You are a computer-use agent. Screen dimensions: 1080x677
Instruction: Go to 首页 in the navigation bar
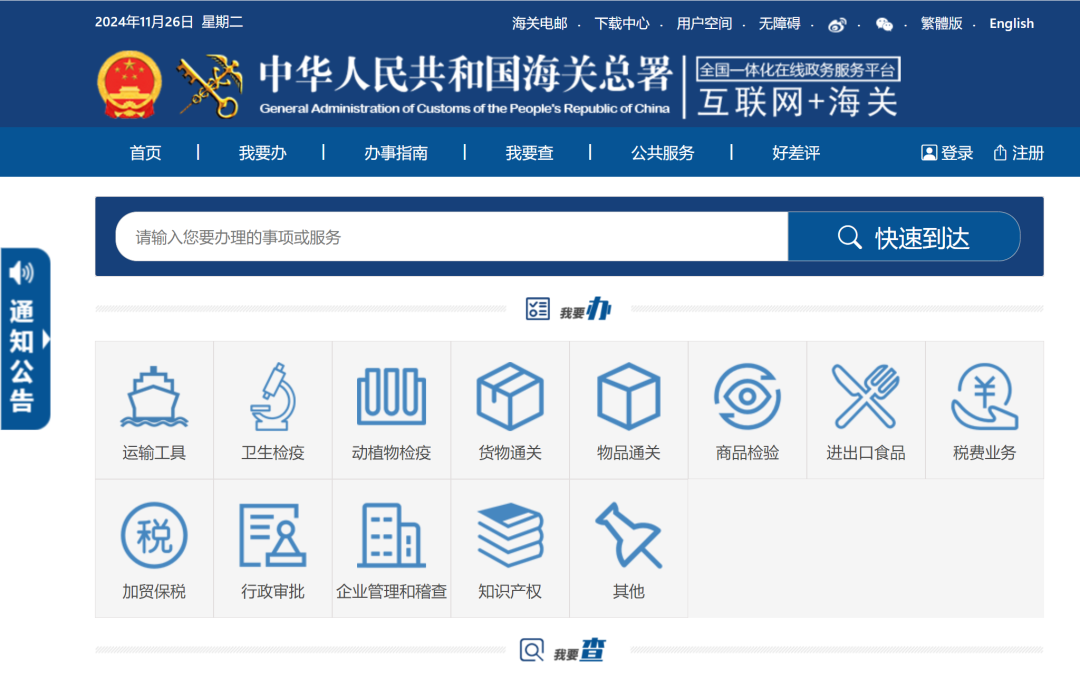click(x=145, y=153)
